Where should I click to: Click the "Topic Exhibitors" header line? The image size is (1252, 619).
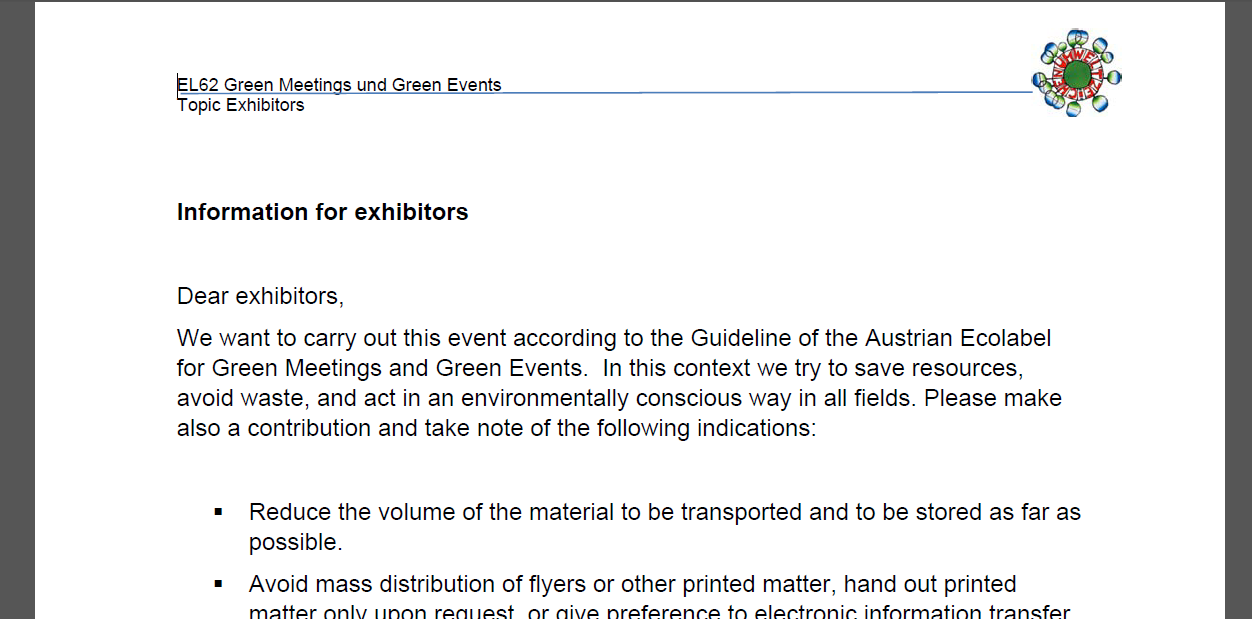click(x=241, y=105)
